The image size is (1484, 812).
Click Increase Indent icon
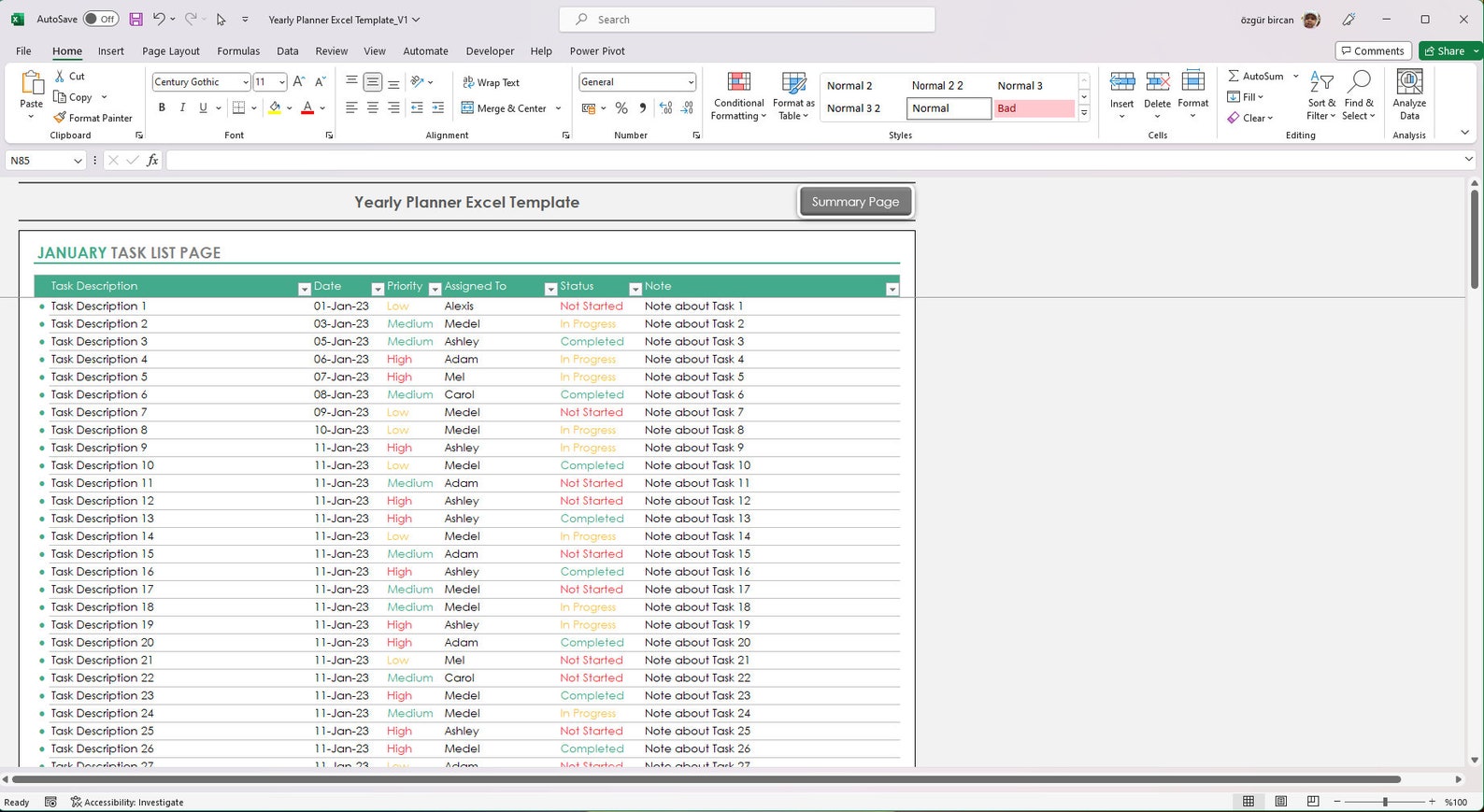(437, 108)
